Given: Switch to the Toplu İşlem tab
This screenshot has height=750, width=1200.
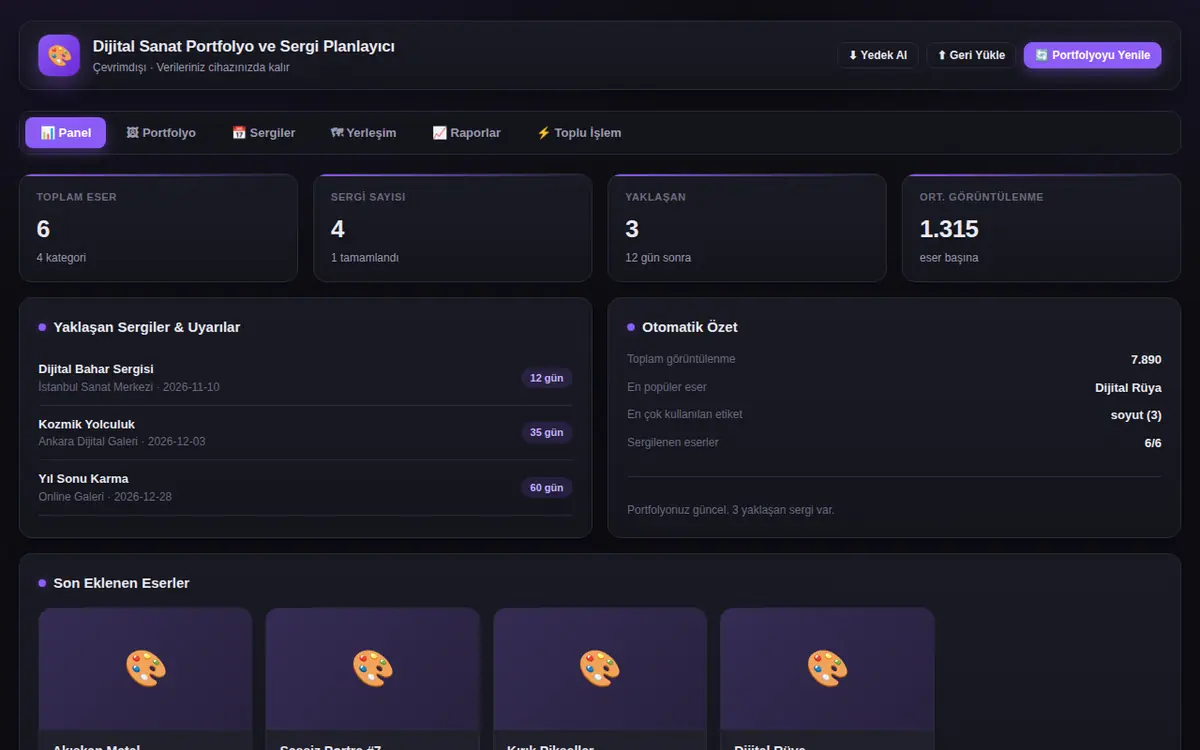Looking at the screenshot, I should (x=579, y=133).
